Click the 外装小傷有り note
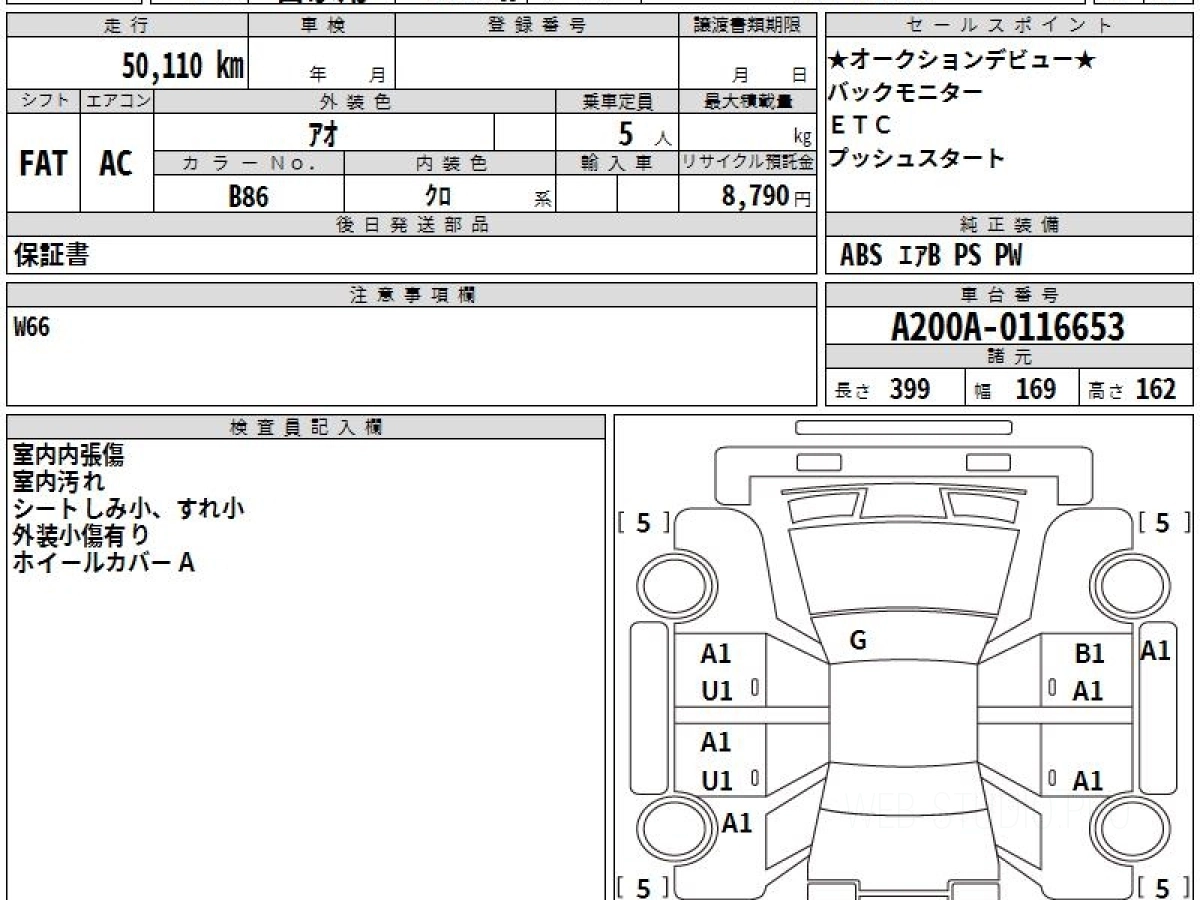 (81, 535)
